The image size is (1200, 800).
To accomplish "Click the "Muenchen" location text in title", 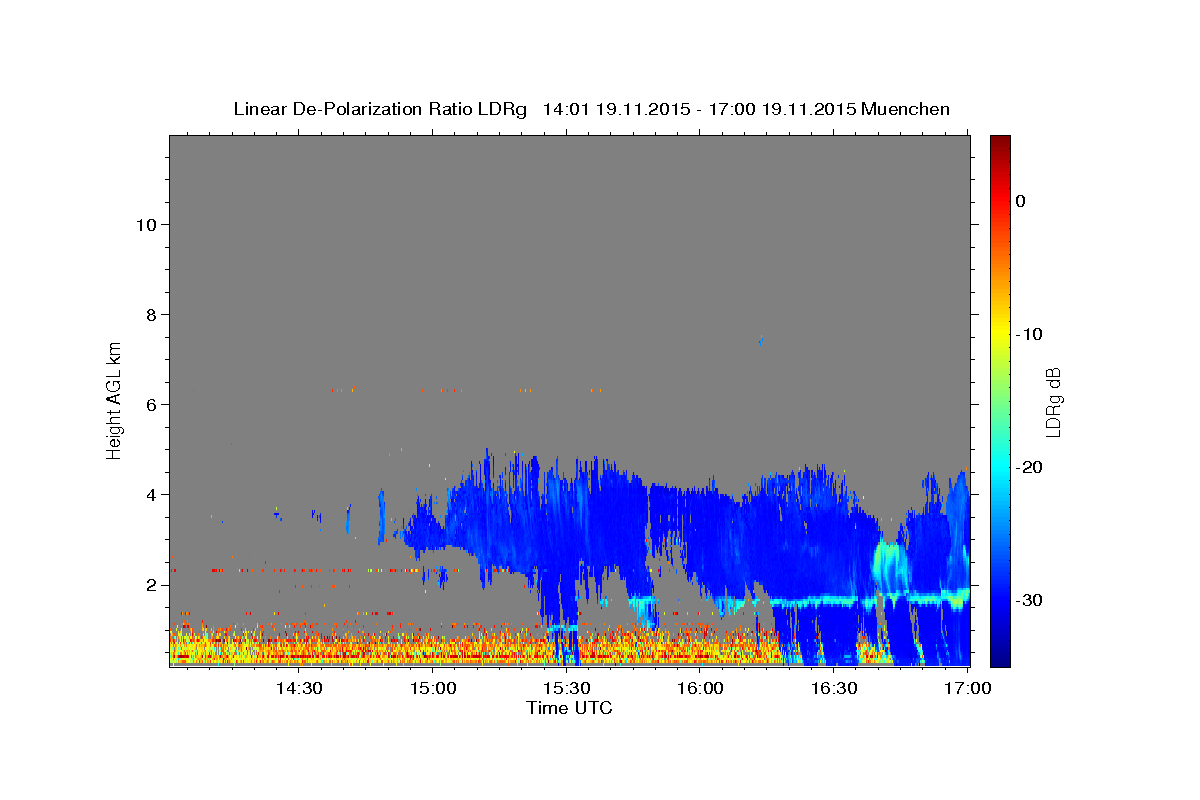I will (x=906, y=109).
